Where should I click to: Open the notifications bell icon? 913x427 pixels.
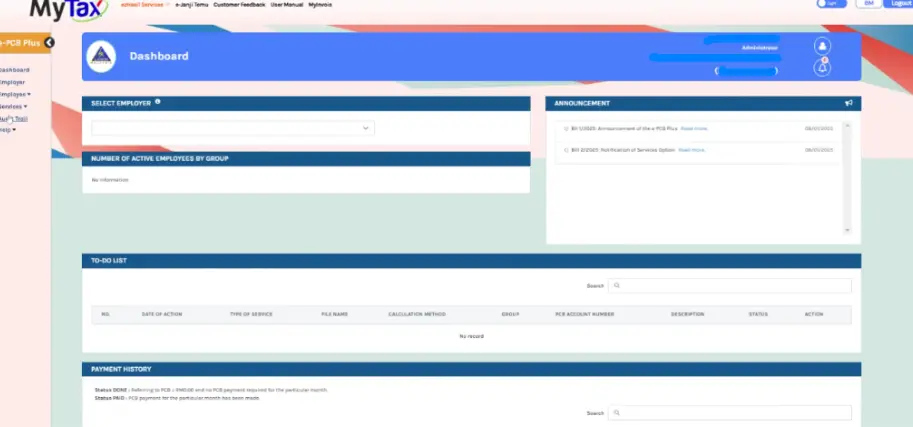coord(822,68)
